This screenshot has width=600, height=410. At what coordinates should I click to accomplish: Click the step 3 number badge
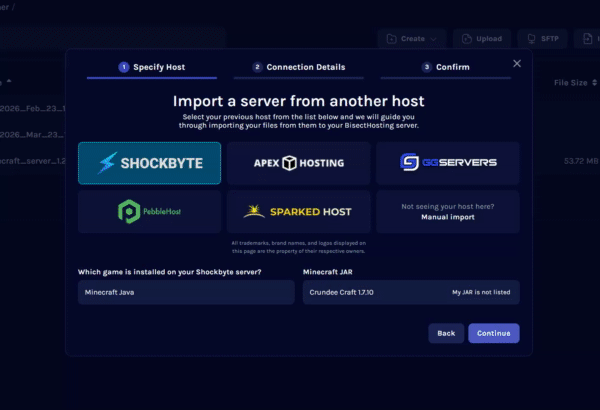pos(427,67)
